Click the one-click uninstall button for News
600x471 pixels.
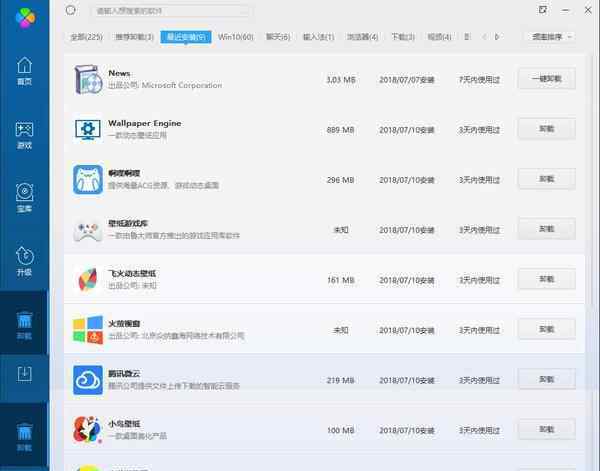point(547,79)
